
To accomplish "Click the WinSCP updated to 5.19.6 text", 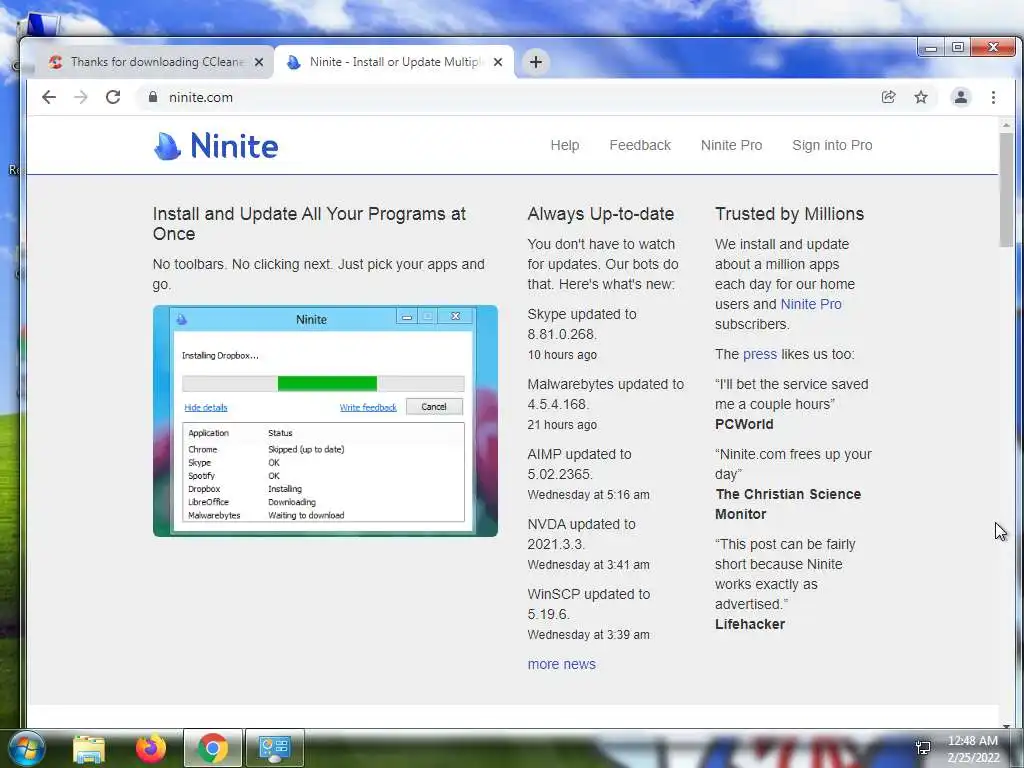I will 588,604.
